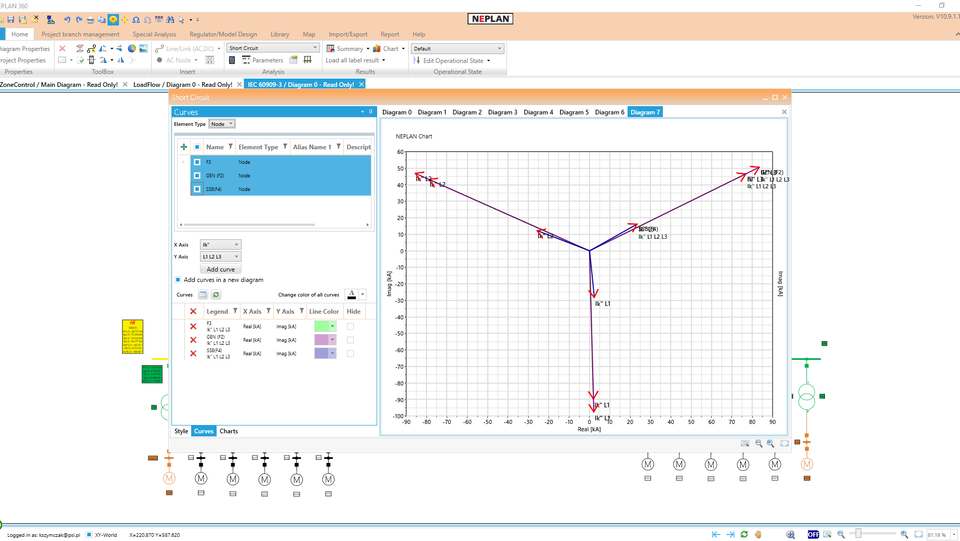Tick the checkbox for node F3
The height and width of the screenshot is (541, 960).
coord(197,162)
